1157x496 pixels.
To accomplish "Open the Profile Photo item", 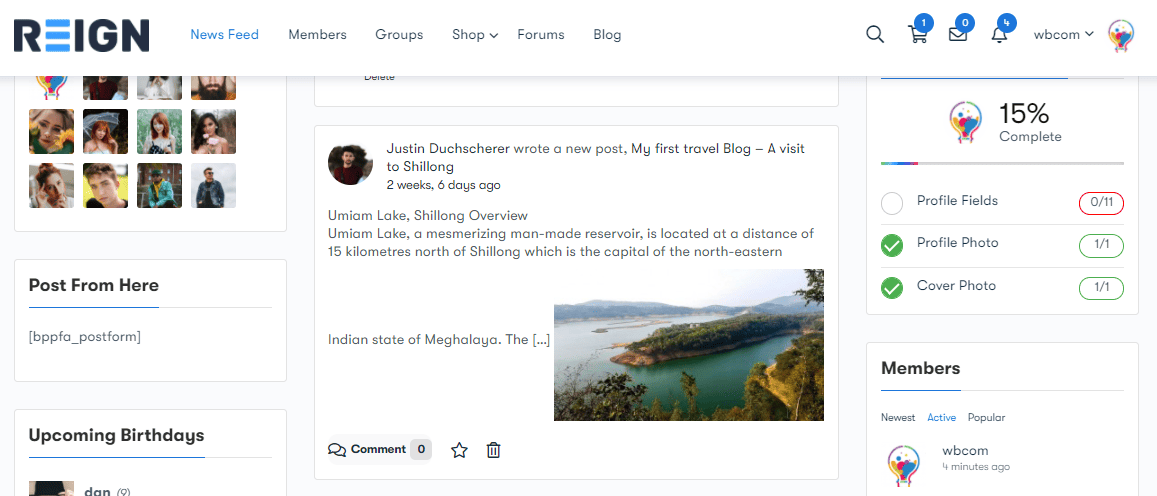I will pyautogui.click(x=957, y=243).
